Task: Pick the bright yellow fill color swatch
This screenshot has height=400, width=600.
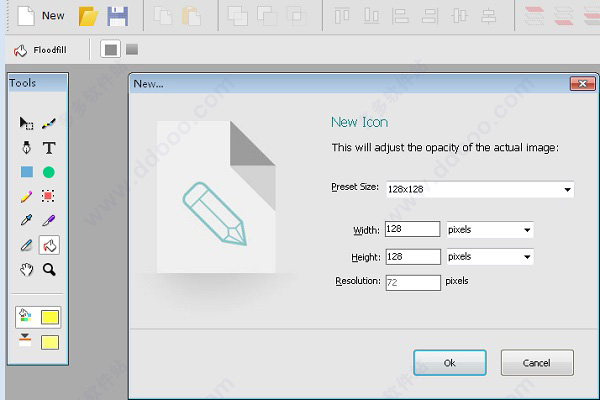Action: [50, 317]
